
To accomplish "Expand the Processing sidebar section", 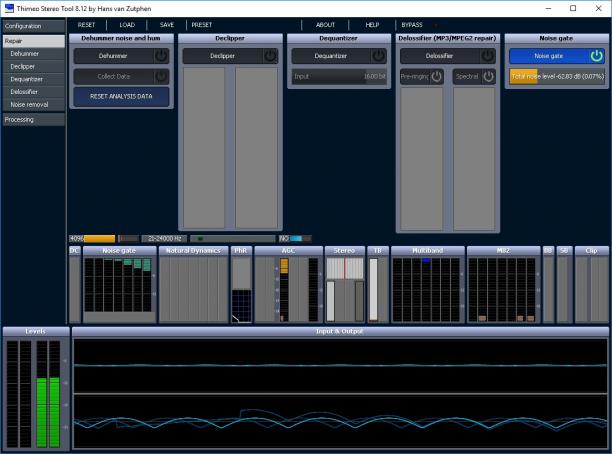I will [x=34, y=119].
